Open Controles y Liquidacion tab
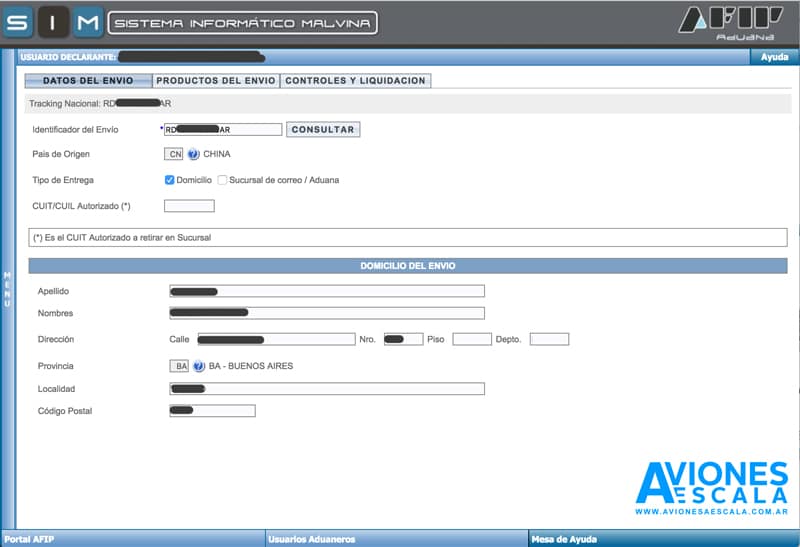 point(355,81)
